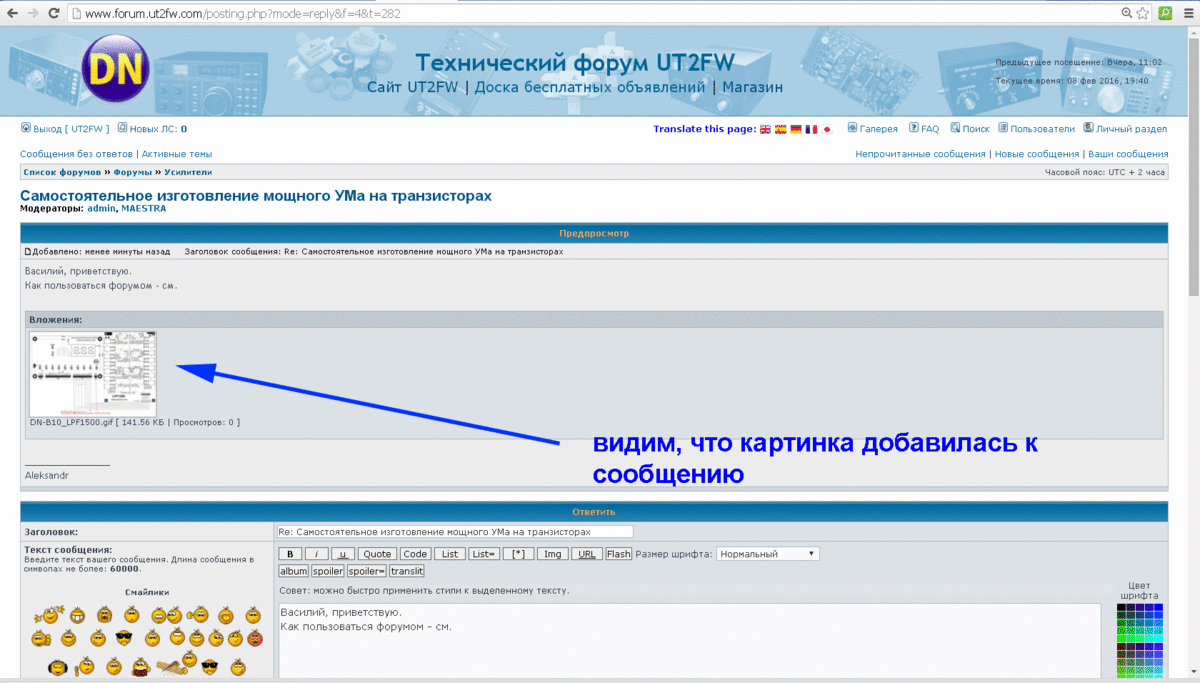Screen dimensions: 1200x683
Task: Pick black from the font color palette
Action: tap(1121, 608)
